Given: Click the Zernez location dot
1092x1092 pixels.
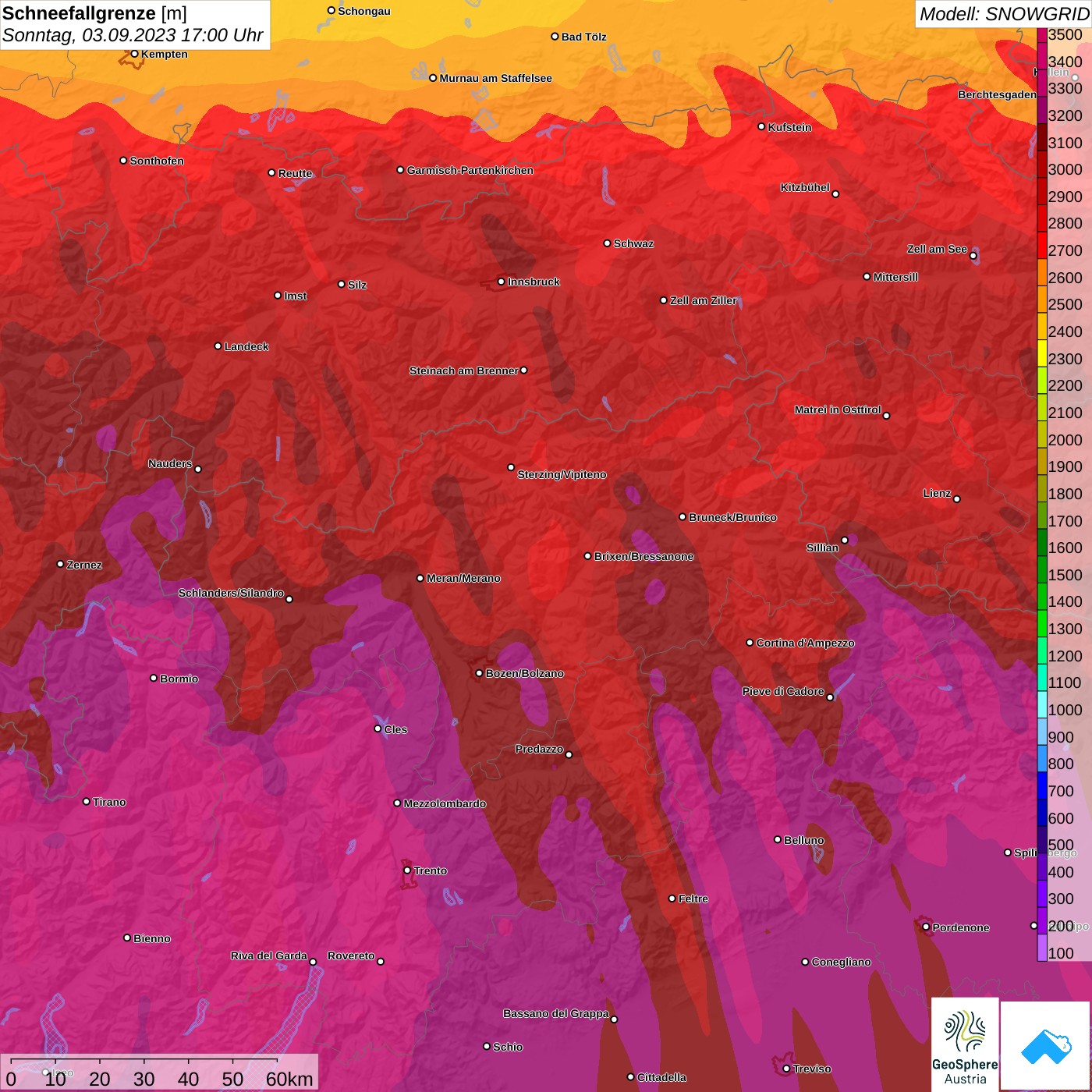Looking at the screenshot, I should pos(60,564).
